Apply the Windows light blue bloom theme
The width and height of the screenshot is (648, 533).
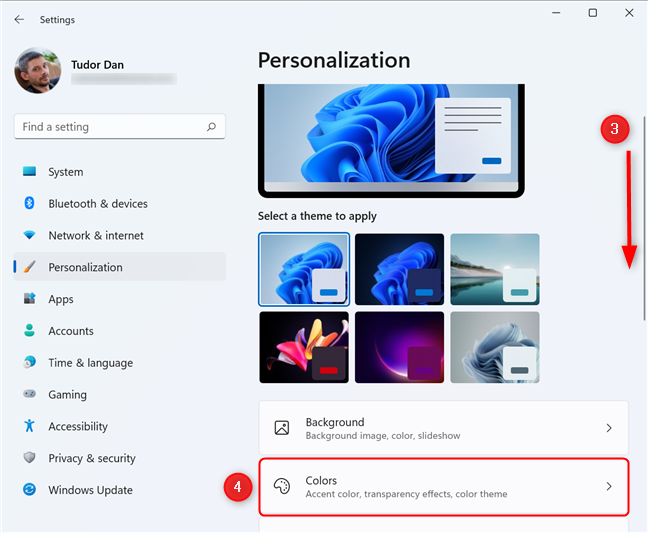click(304, 269)
